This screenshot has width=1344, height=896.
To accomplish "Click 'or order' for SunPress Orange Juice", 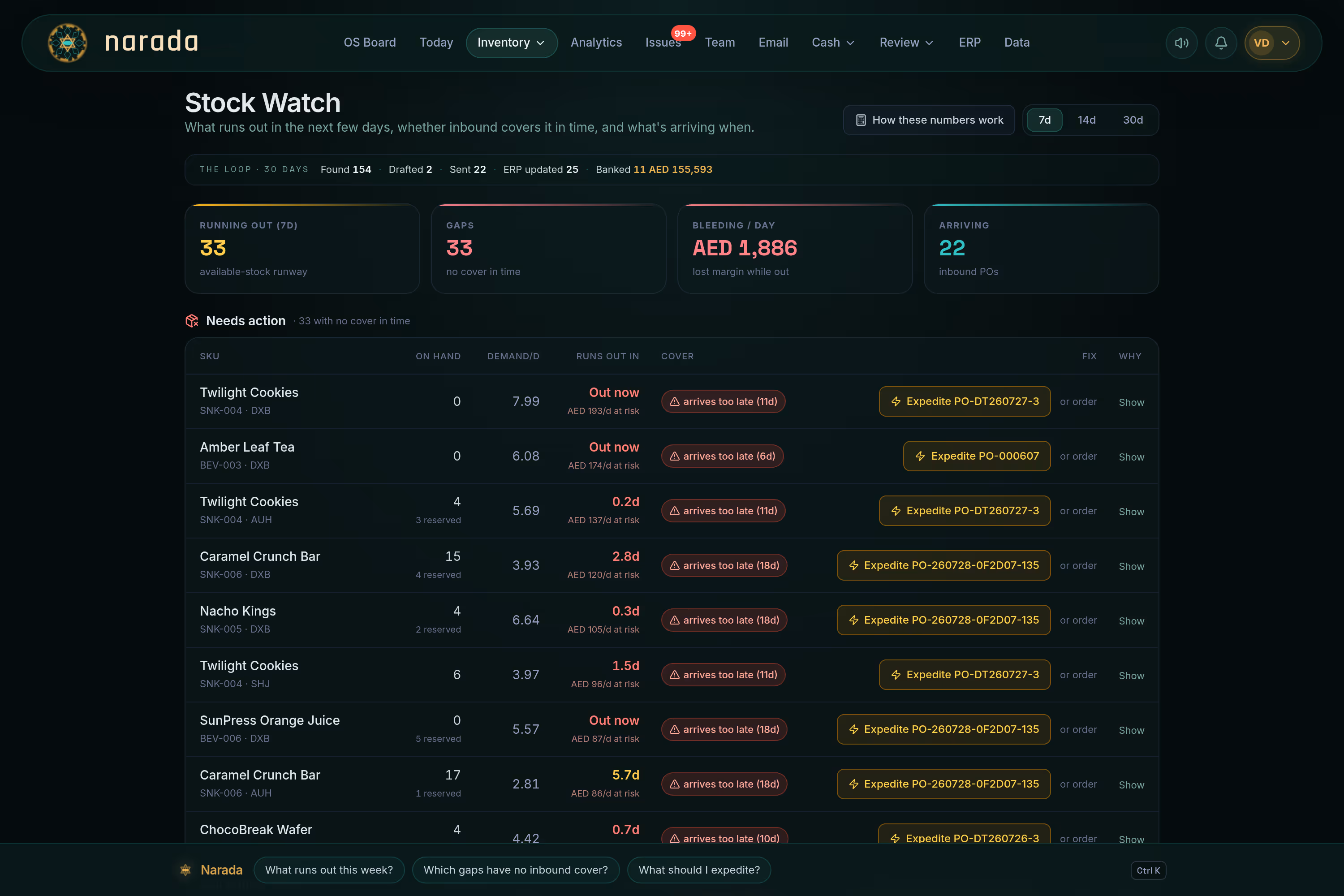I will coord(1078,730).
